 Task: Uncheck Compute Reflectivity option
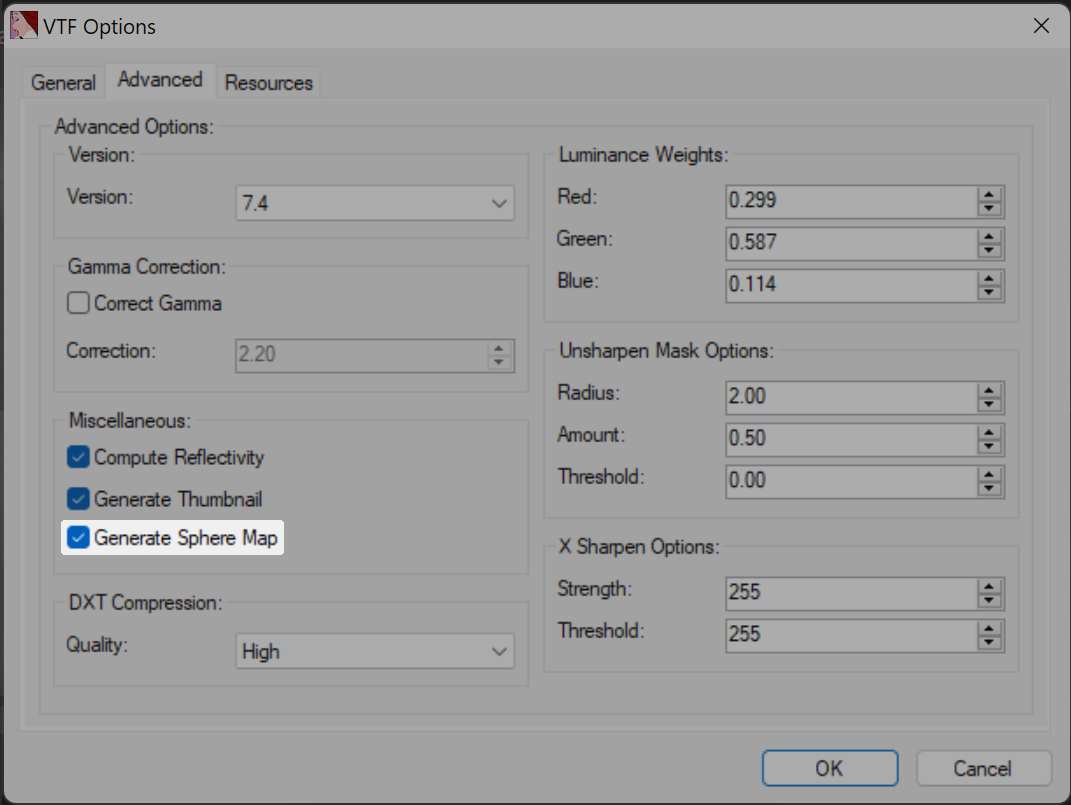(78, 457)
